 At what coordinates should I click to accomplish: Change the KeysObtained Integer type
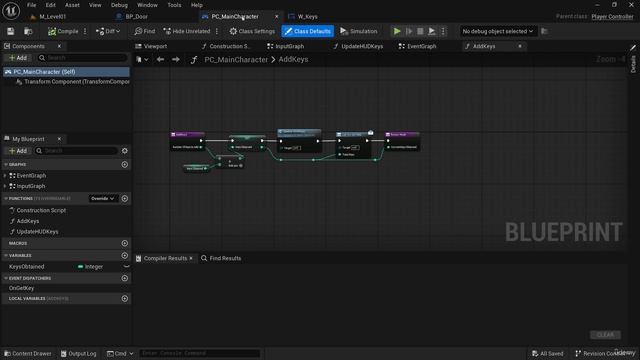point(91,267)
